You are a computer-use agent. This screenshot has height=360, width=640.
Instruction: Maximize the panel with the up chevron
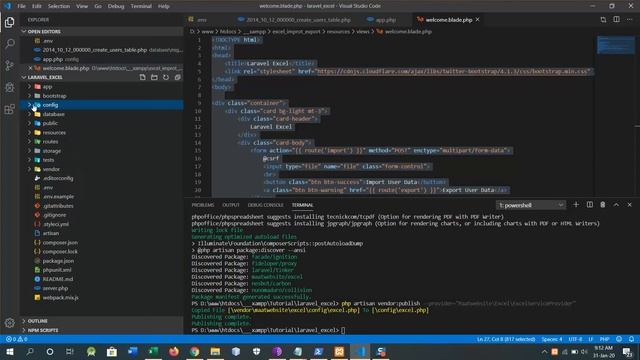tap(616, 204)
